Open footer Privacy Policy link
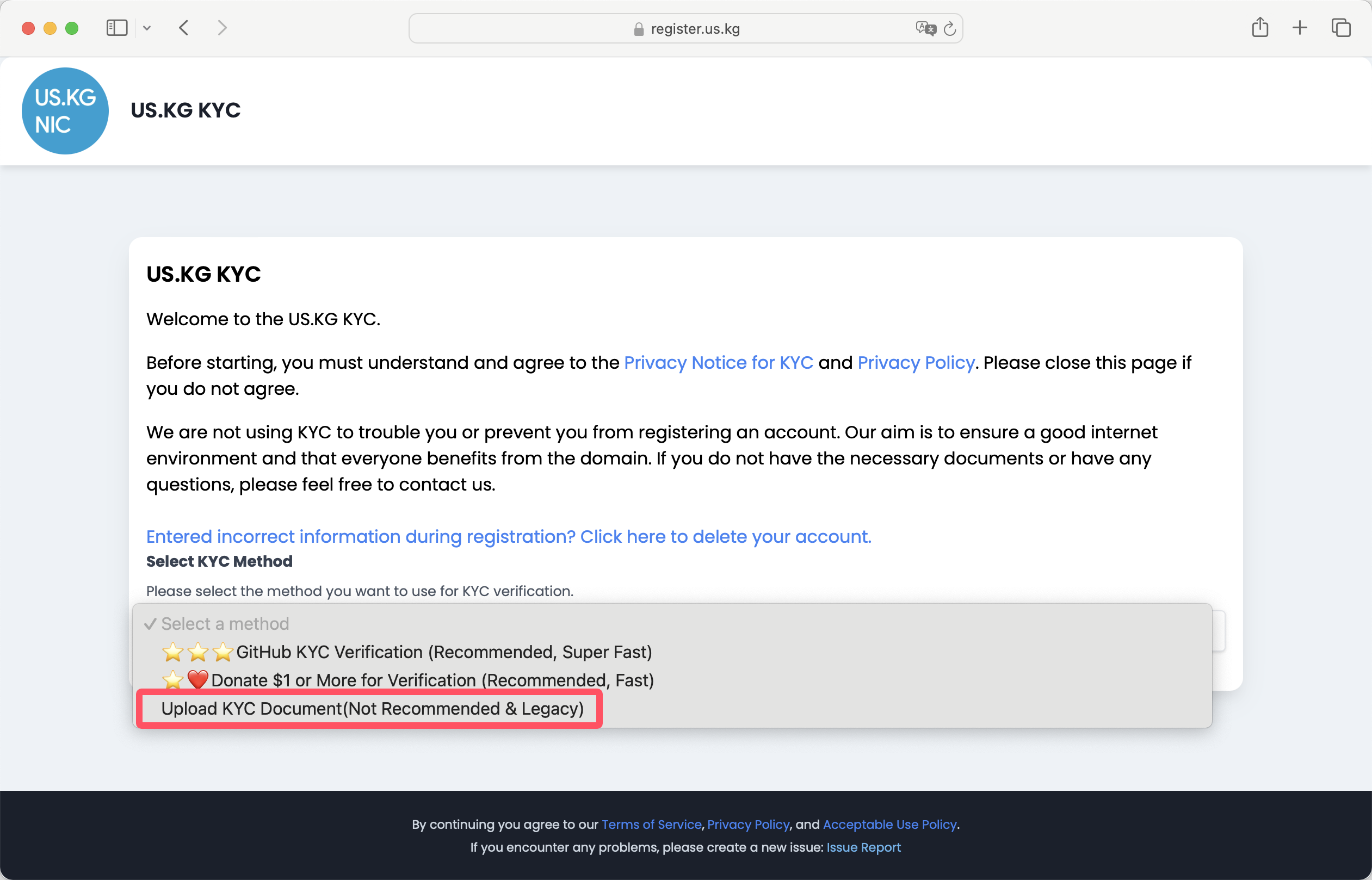 coord(748,825)
